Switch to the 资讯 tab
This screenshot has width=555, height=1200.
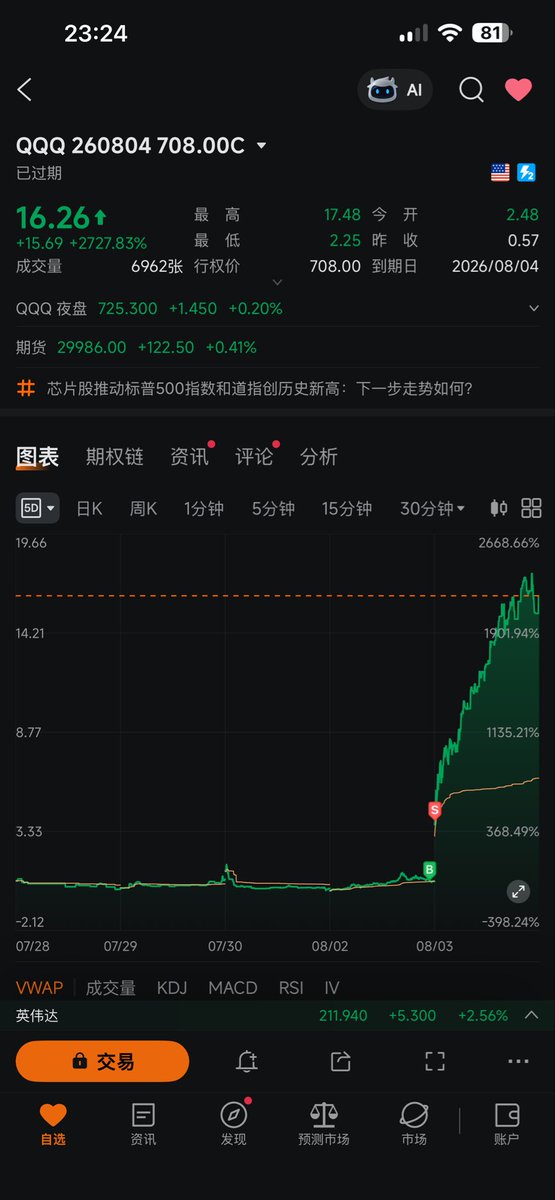click(x=189, y=457)
